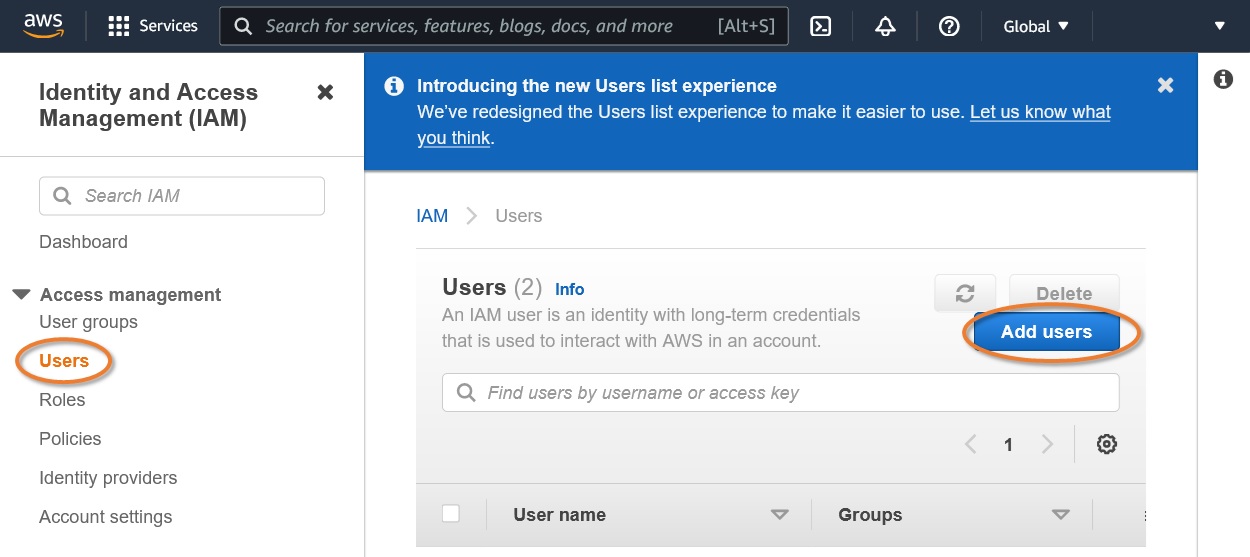The width and height of the screenshot is (1250, 557).
Task: Focus the top AWS search bar
Action: click(504, 27)
